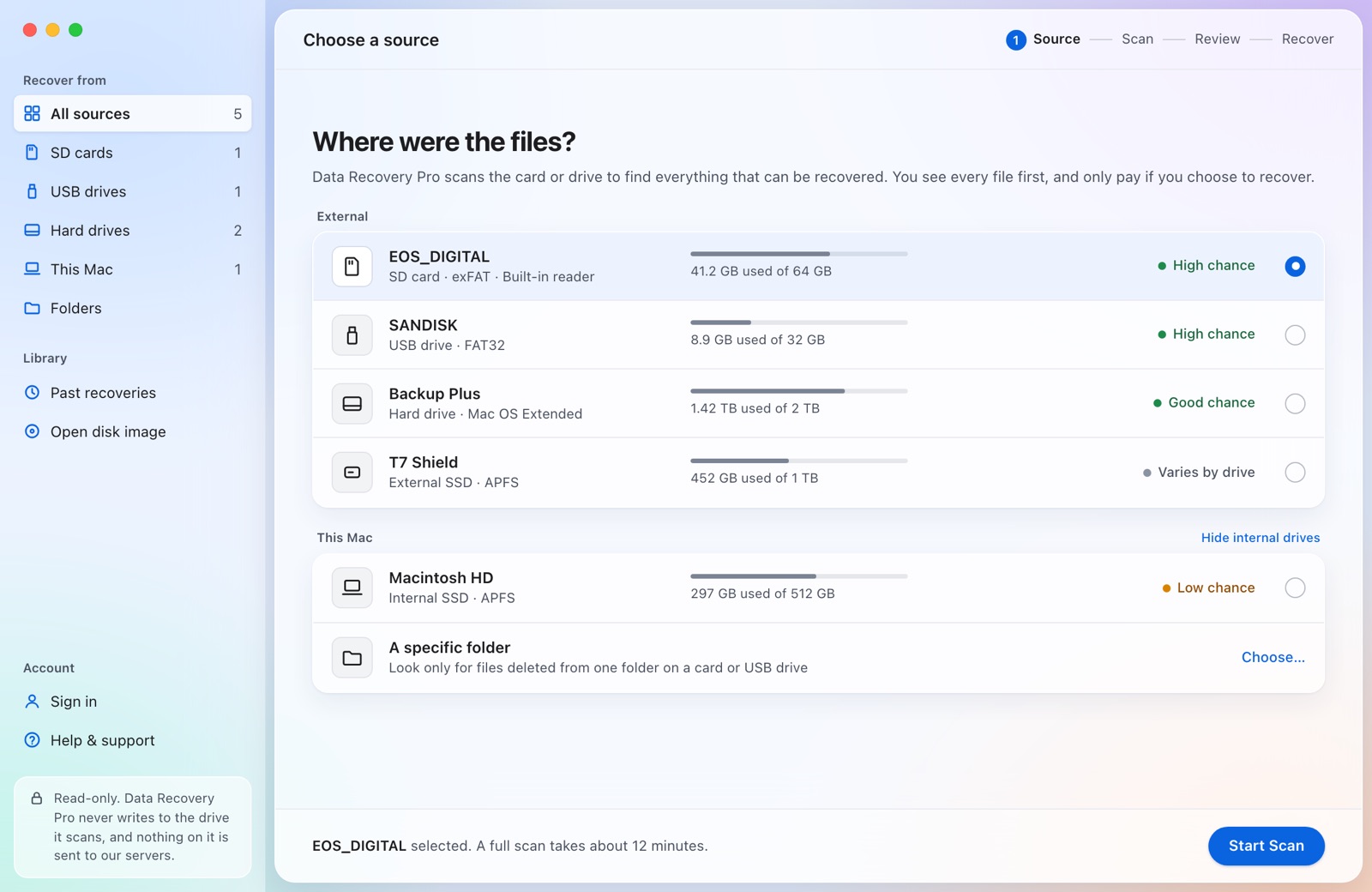Image resolution: width=1372 pixels, height=892 pixels.
Task: Click "452 GB used of 1 TB" text
Action: click(754, 478)
